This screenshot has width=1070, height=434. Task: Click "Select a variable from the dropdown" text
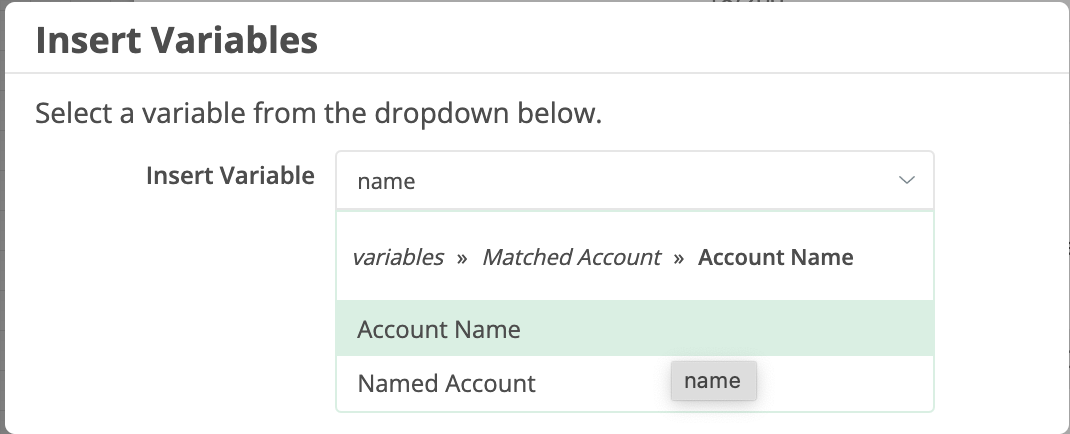(318, 113)
